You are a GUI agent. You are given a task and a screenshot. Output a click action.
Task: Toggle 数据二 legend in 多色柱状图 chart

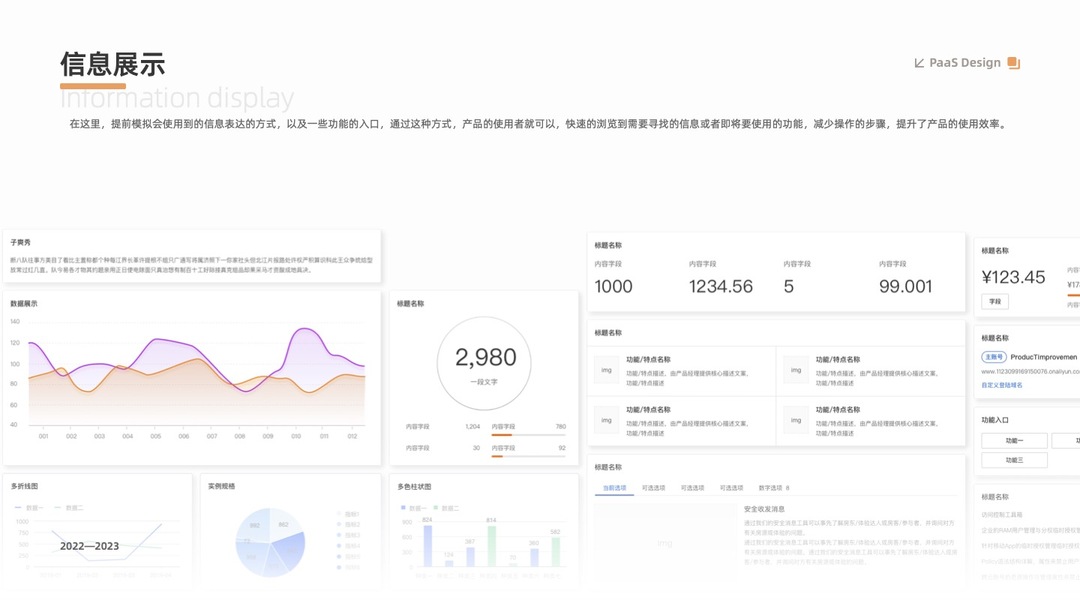point(446,508)
